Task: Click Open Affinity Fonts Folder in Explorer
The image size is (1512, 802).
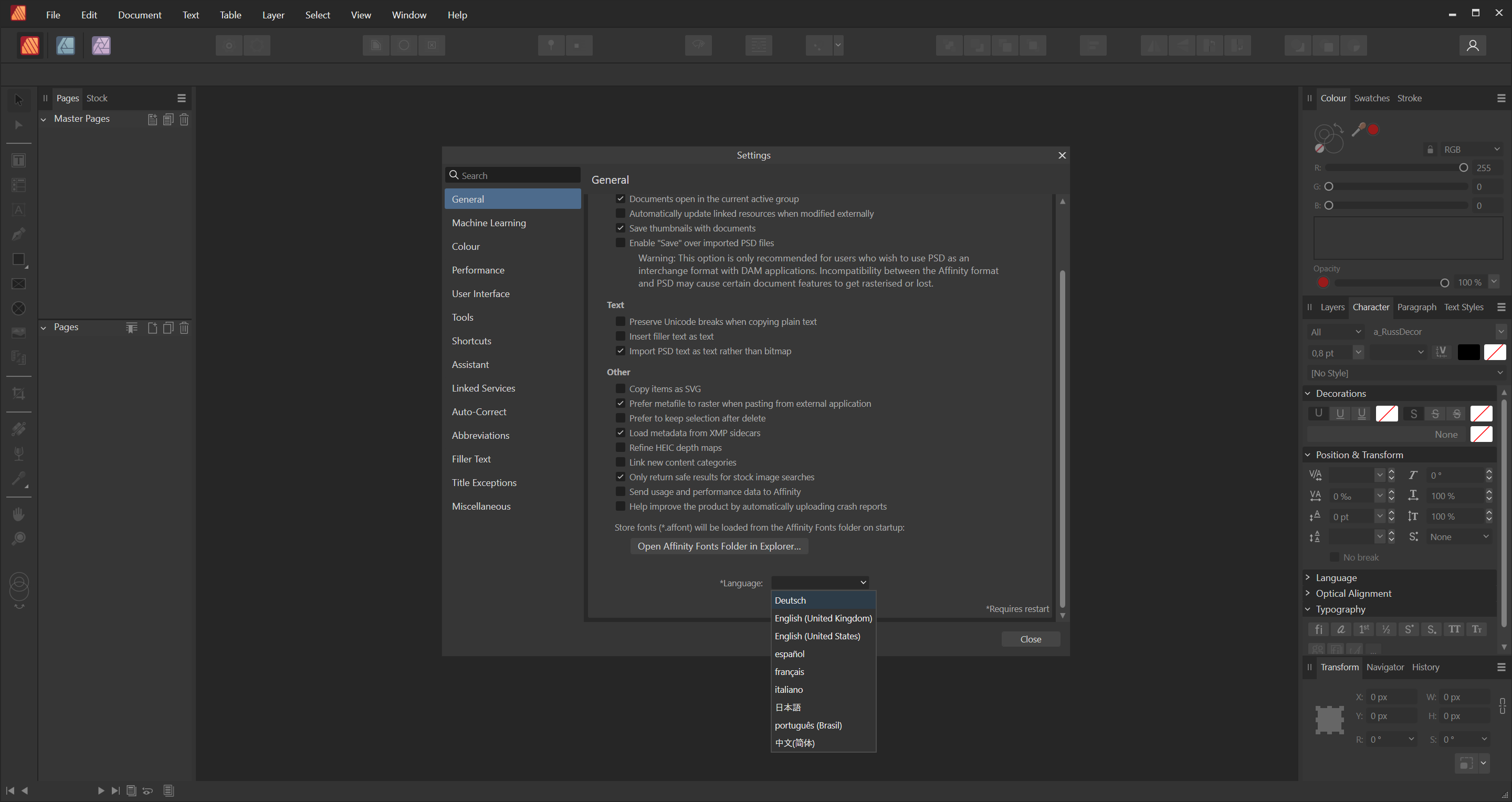Action: 719,546
